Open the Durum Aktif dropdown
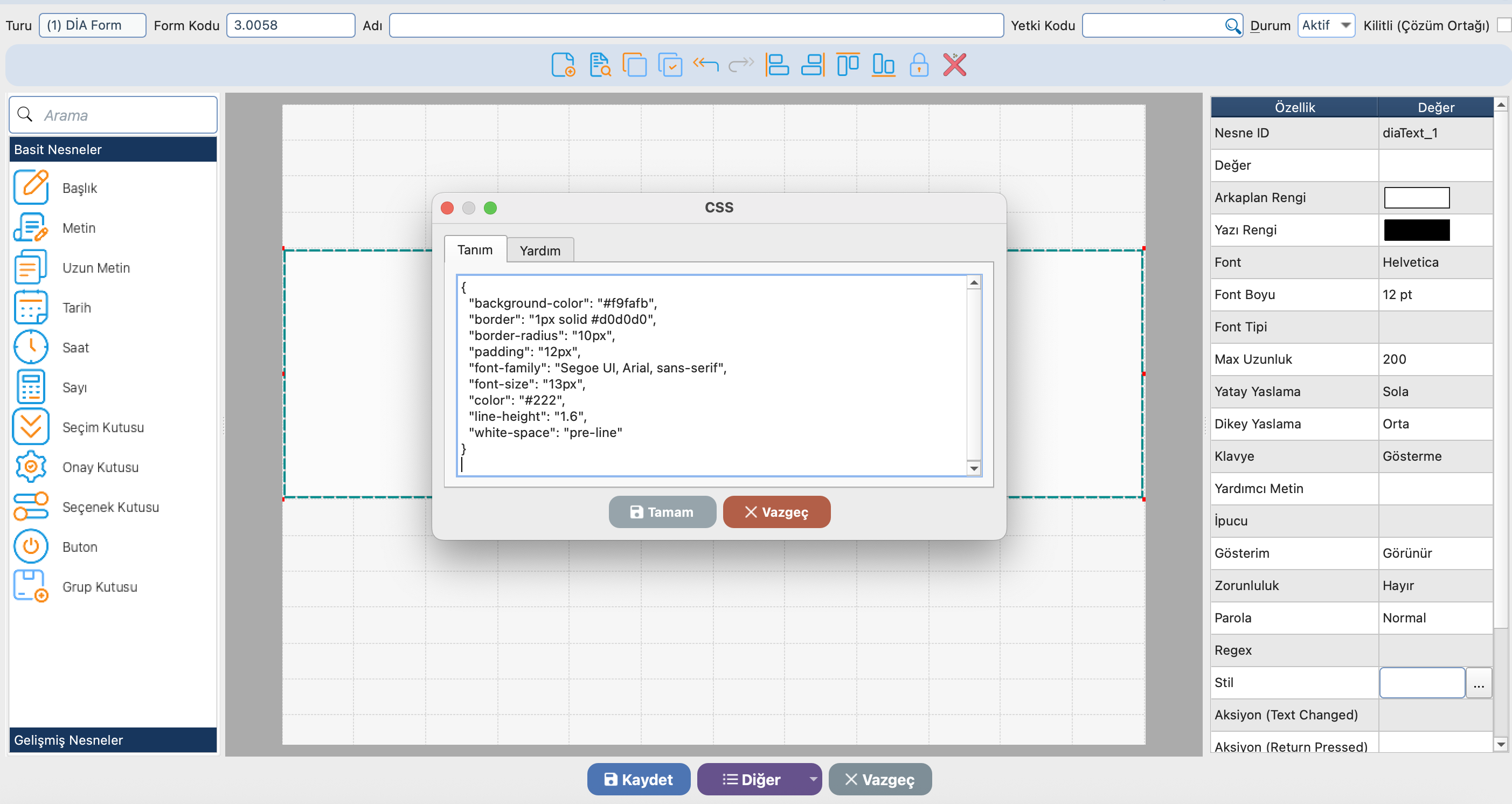 pos(1326,25)
